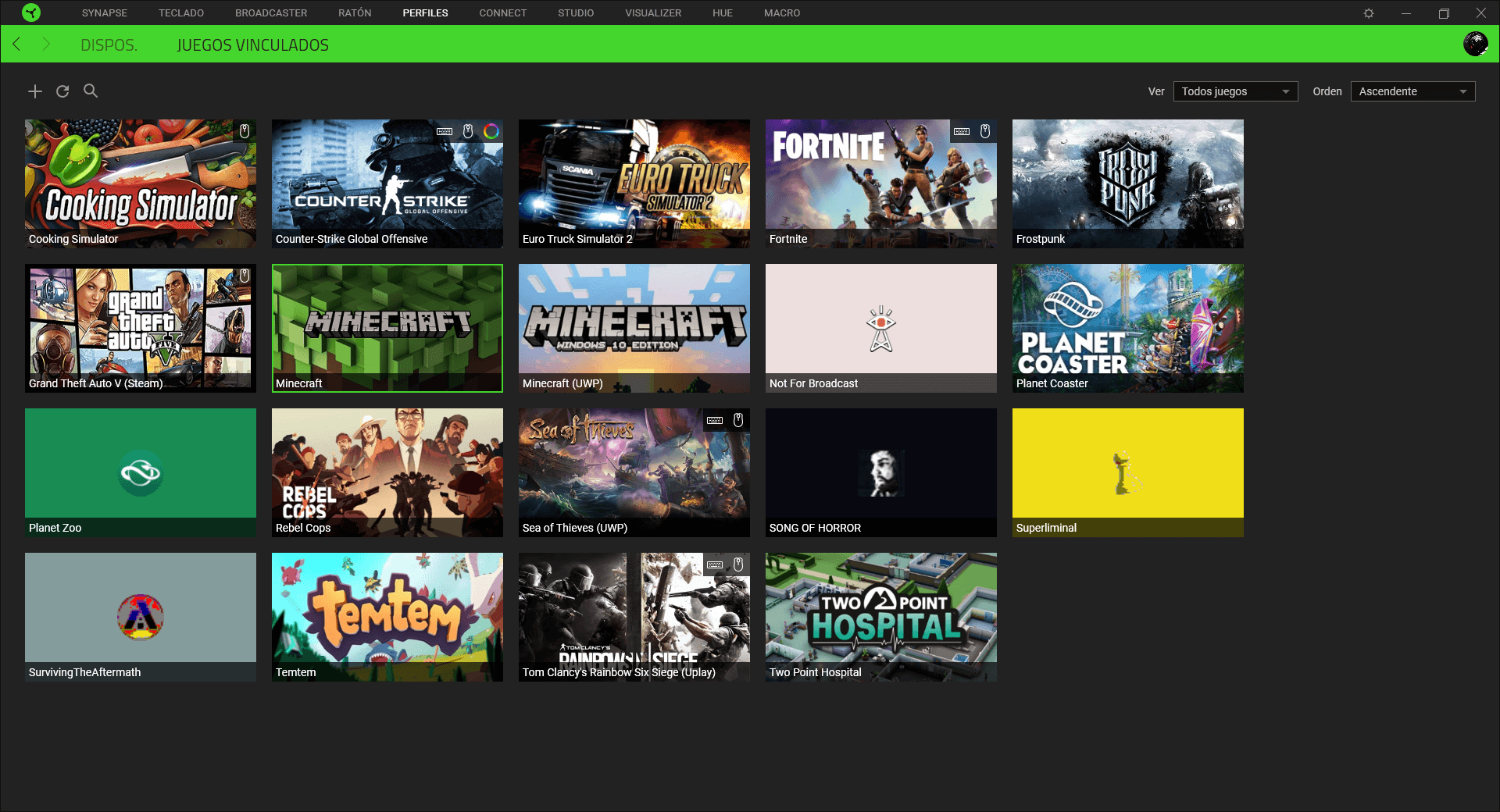Screen dimensions: 1500x812
Task: Switch to TECLADO tab
Action: (x=181, y=13)
